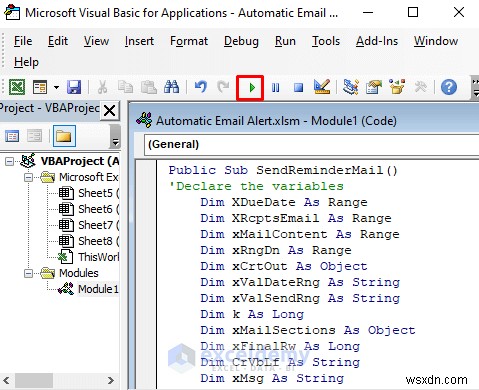Click scroll right arrow in Project pane

click(x=111, y=380)
